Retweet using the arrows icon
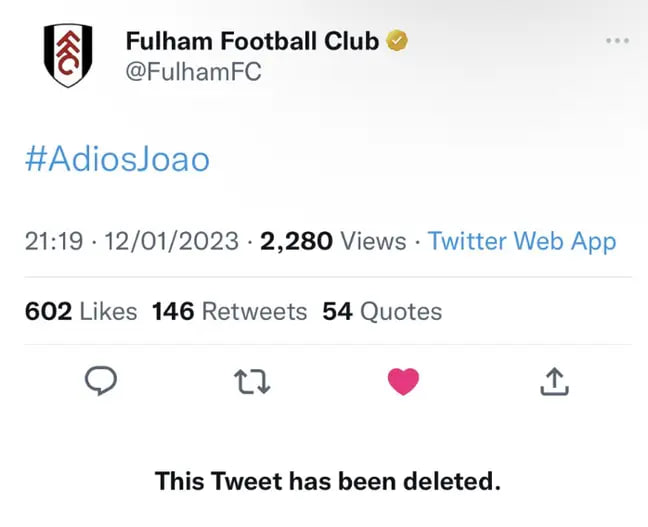Image resolution: width=648 pixels, height=527 pixels. tap(252, 380)
